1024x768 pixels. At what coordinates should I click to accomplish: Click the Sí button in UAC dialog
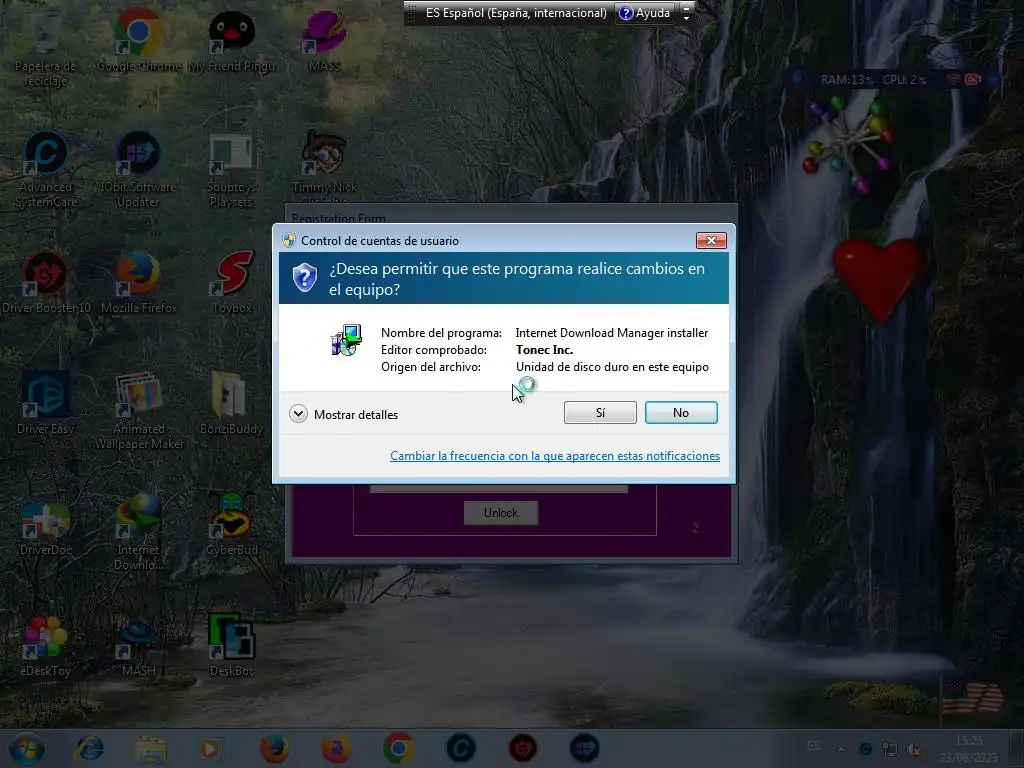click(600, 413)
